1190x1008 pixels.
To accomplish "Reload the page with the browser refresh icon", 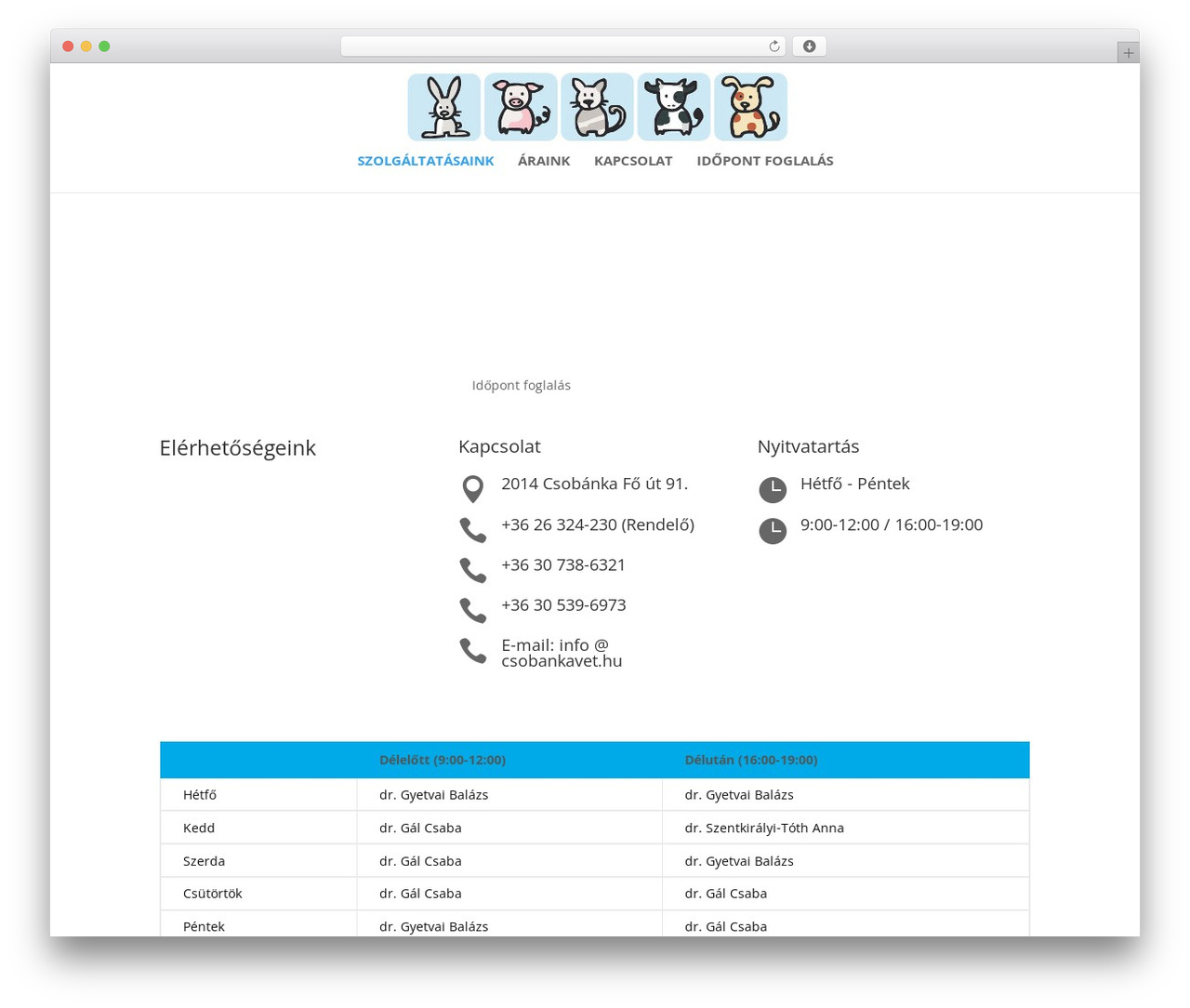I will [x=773, y=46].
